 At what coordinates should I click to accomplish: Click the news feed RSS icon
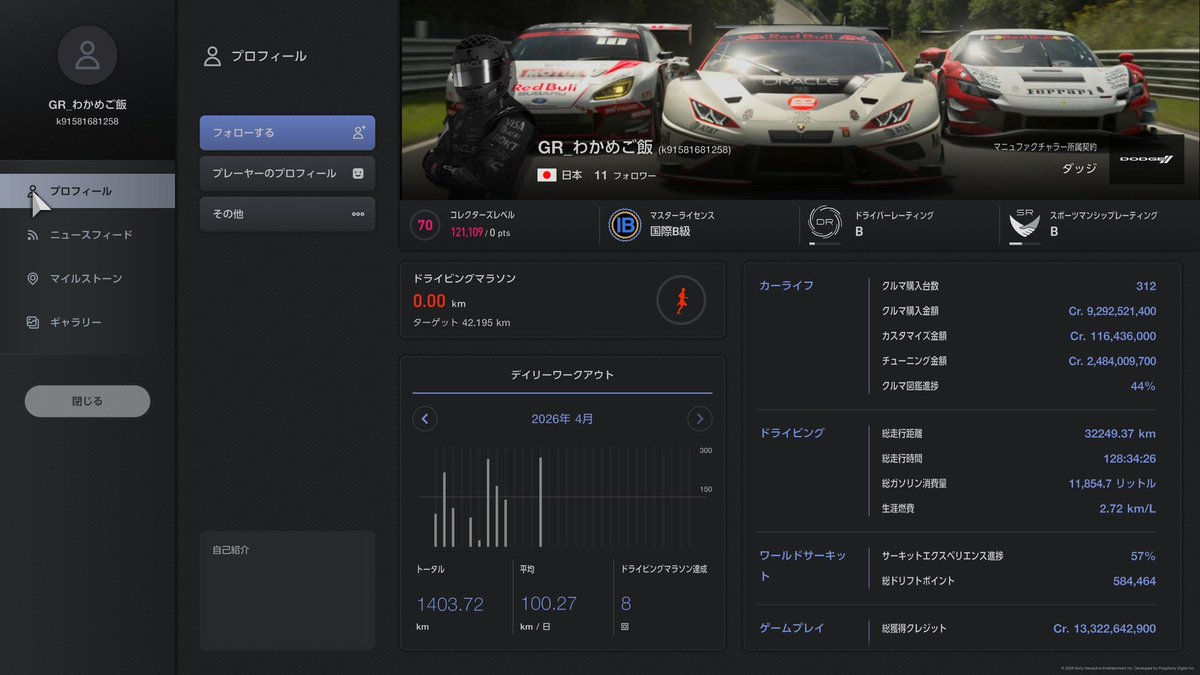pos(33,235)
